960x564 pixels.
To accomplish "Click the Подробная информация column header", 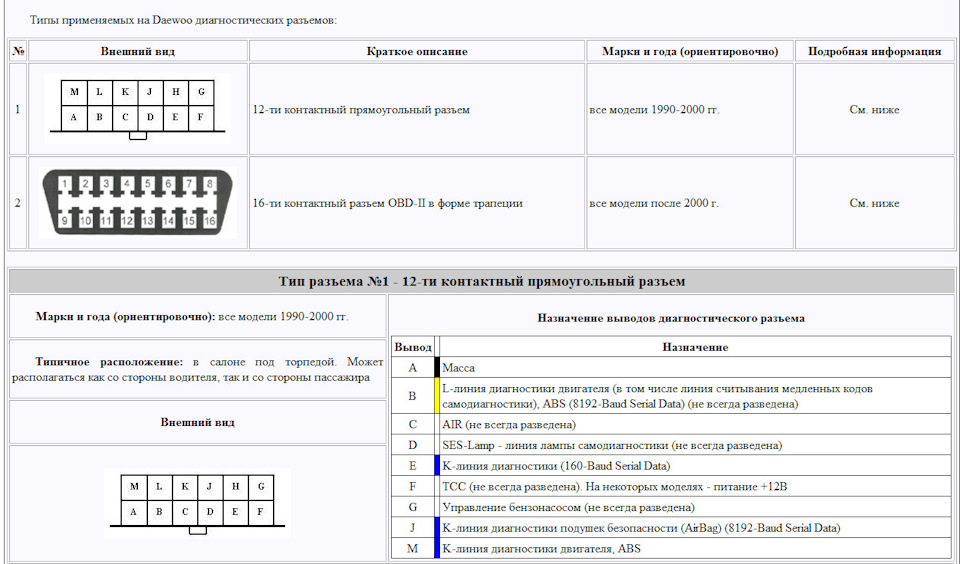I will click(874, 51).
